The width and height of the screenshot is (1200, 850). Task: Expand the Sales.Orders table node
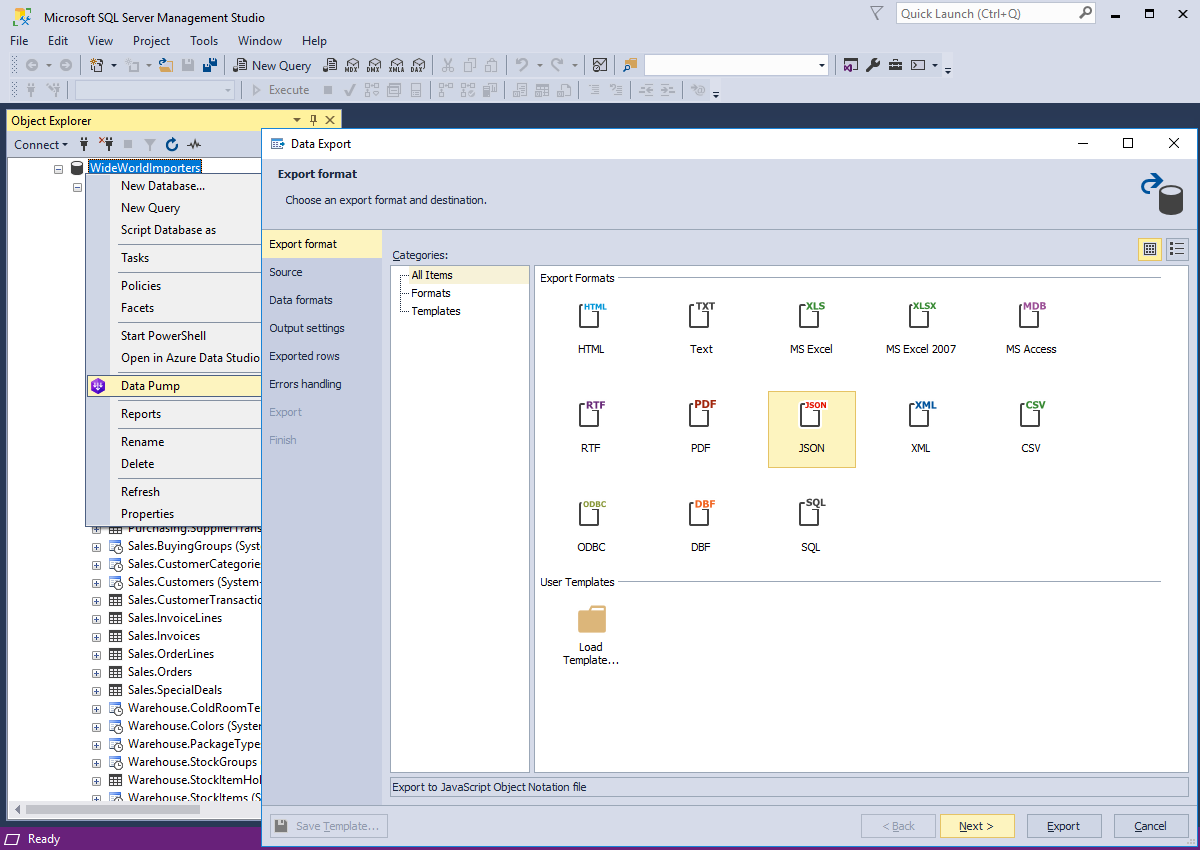click(97, 672)
